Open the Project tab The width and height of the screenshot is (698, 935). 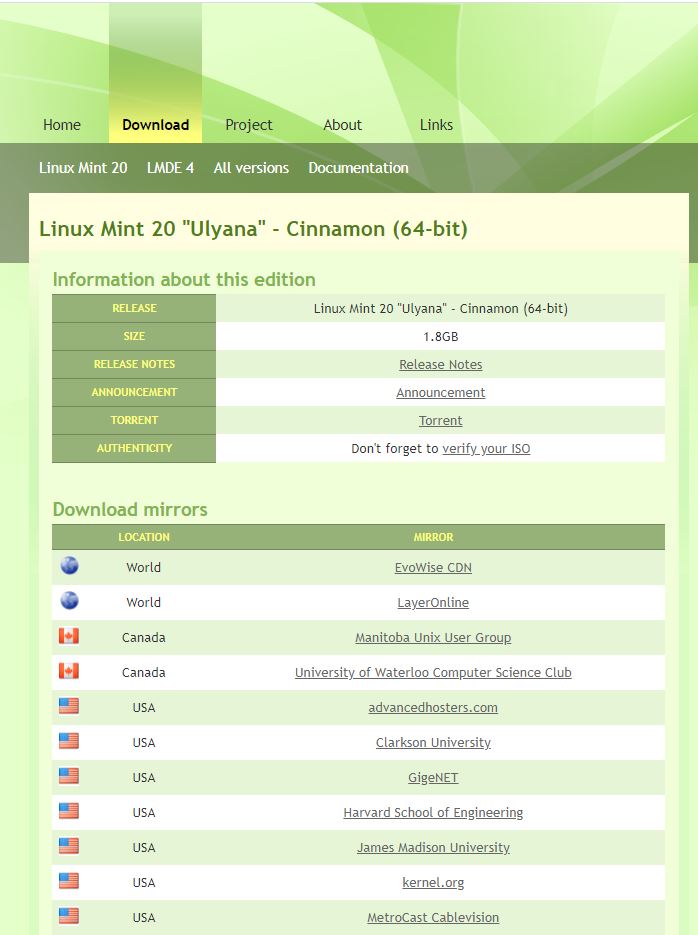[x=249, y=125]
